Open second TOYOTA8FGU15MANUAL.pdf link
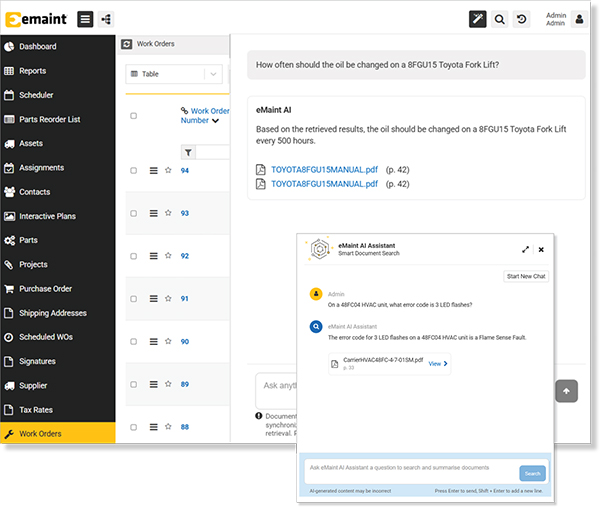600x507 pixels. [324, 184]
